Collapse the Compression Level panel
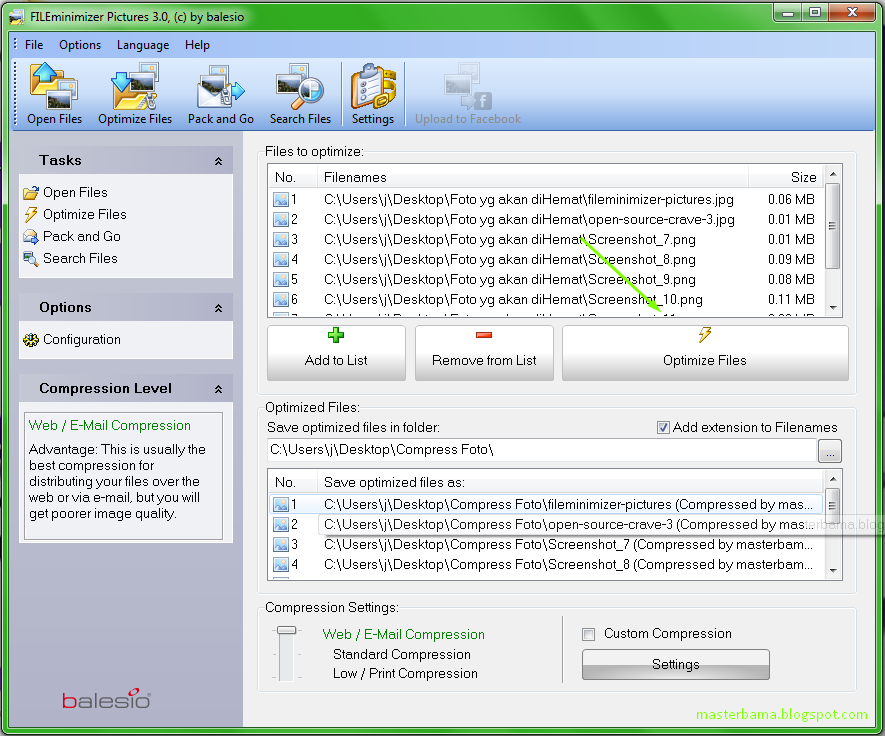The width and height of the screenshot is (885, 736). (x=218, y=389)
